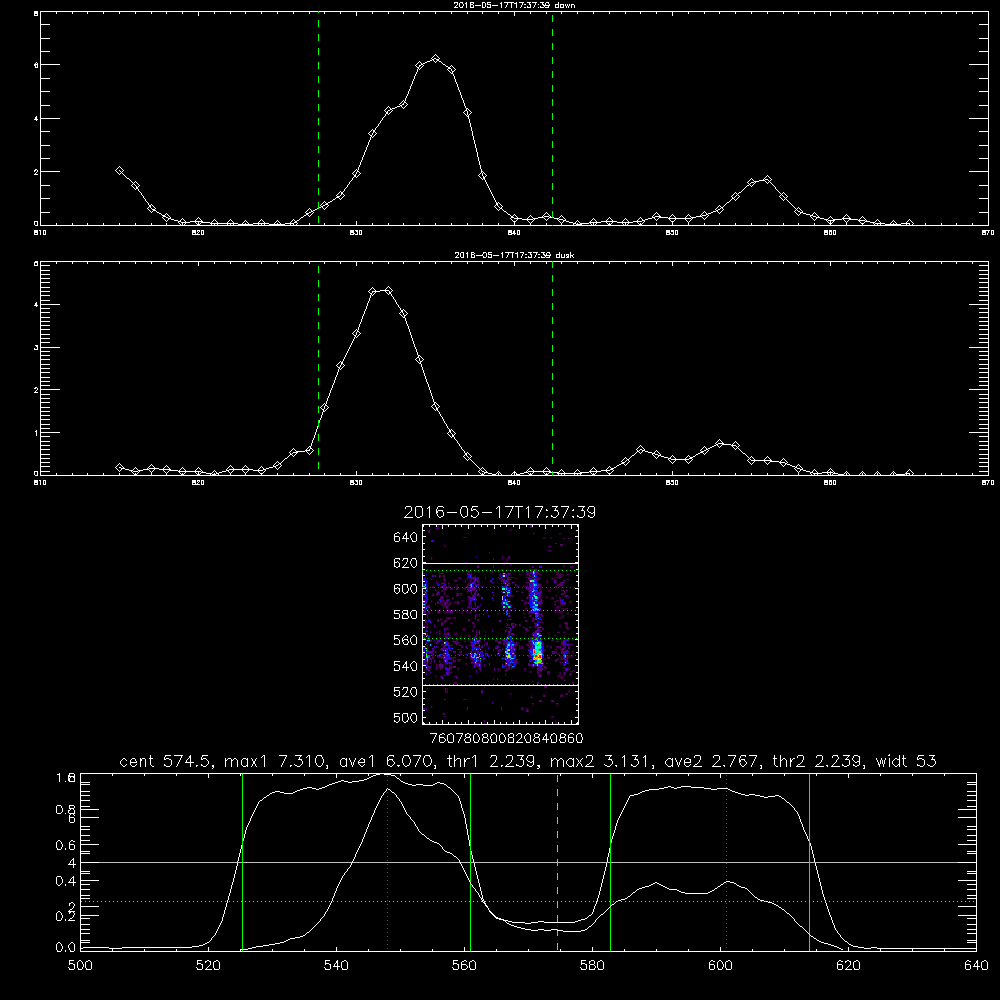The height and width of the screenshot is (1000, 1000).
Task: Click x-axis label "580" of the bottom profile plot
Action: 592,966
